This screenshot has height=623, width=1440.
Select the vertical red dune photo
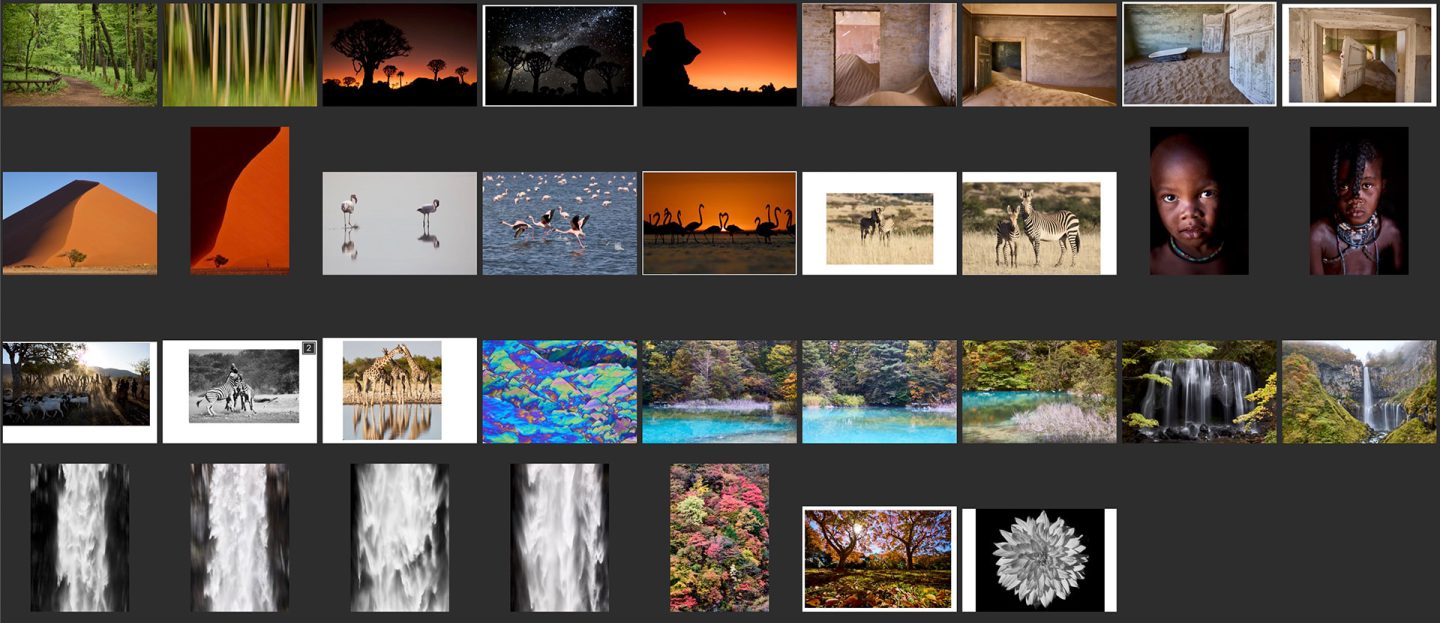coord(240,200)
